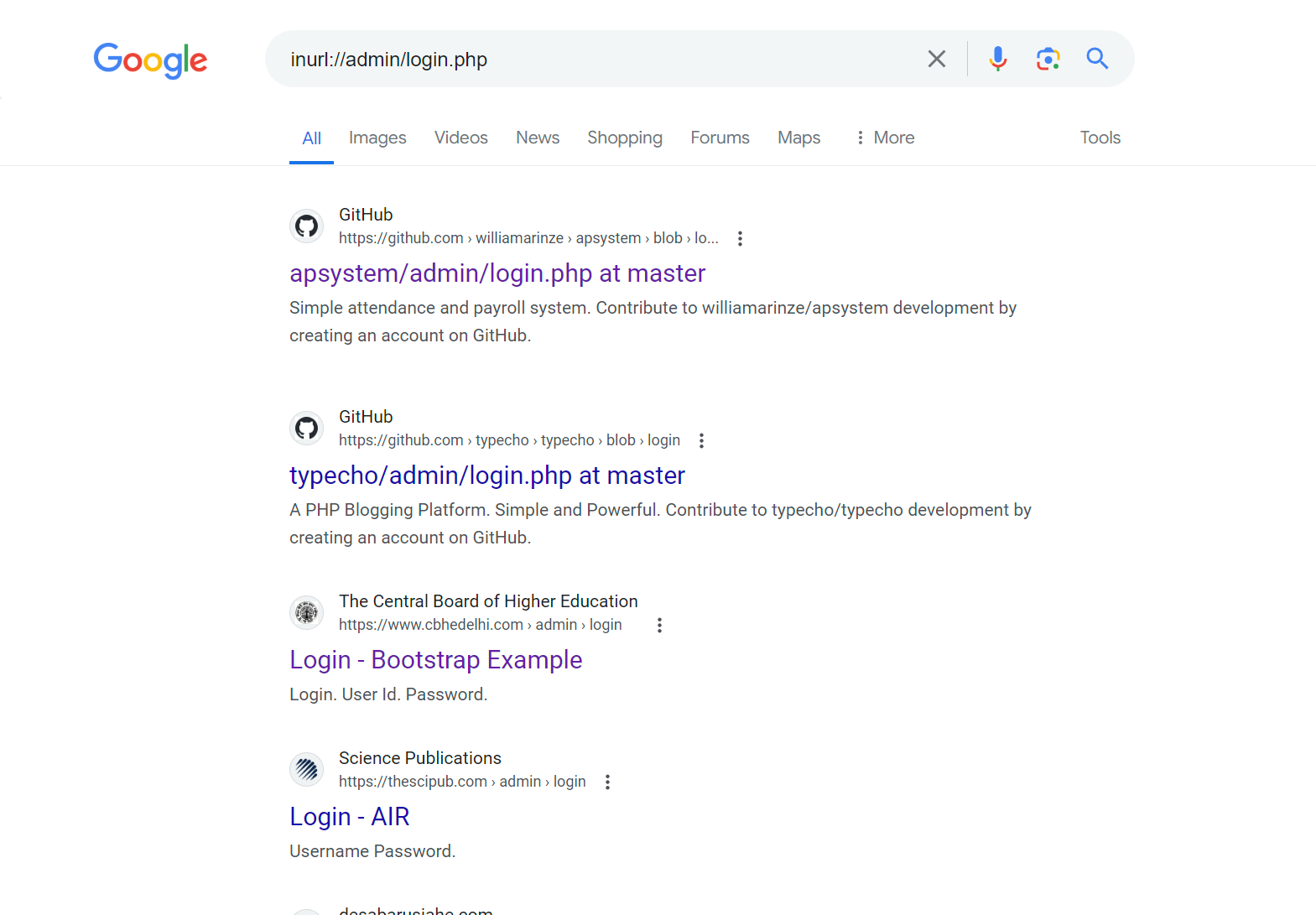Open three-dot menu for apsystem result
1316x915 pixels.
(740, 238)
